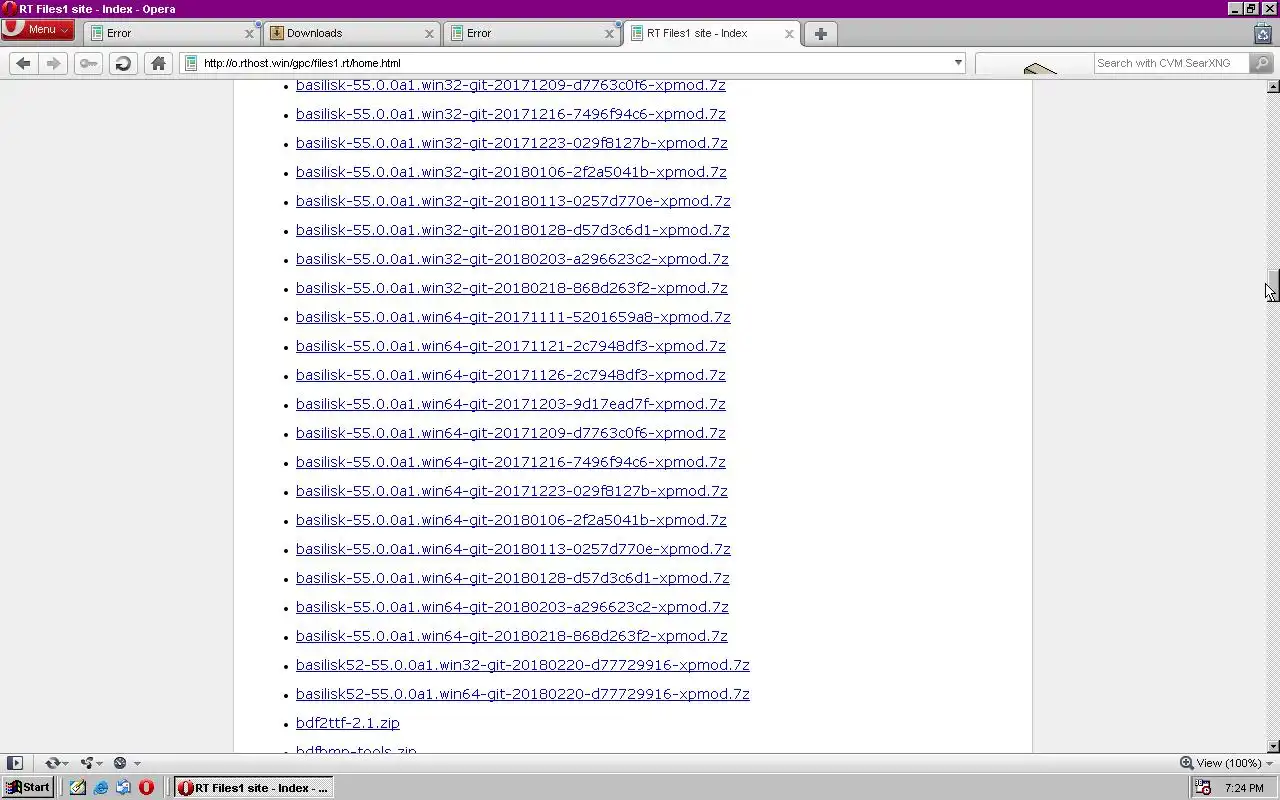The image size is (1280, 800).
Task: Open Opera Unite status icon
Action: pos(87,763)
